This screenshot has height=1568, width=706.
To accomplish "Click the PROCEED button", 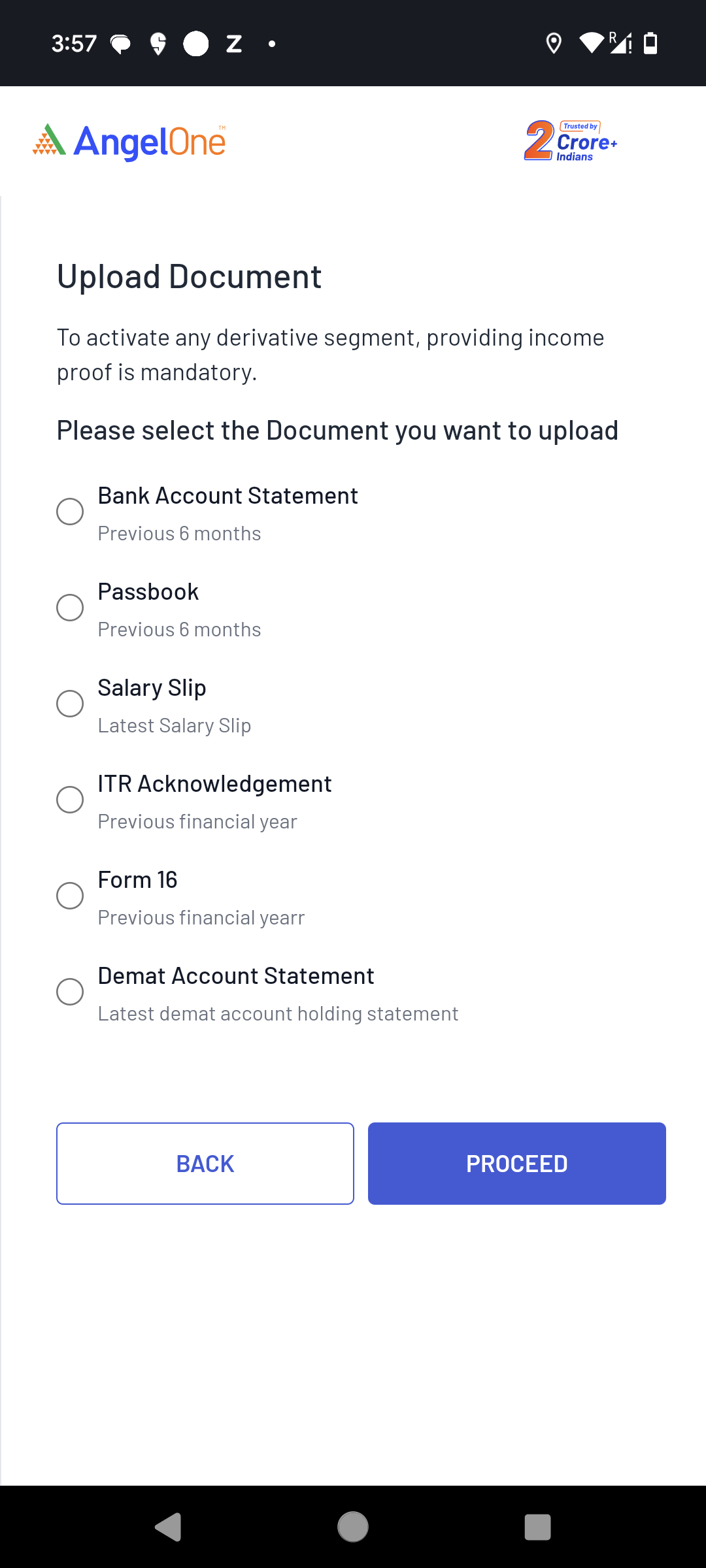I will pos(516,1164).
